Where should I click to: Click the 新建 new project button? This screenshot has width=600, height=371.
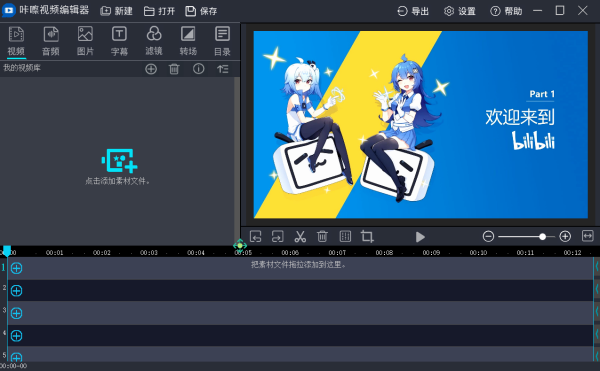[116, 11]
